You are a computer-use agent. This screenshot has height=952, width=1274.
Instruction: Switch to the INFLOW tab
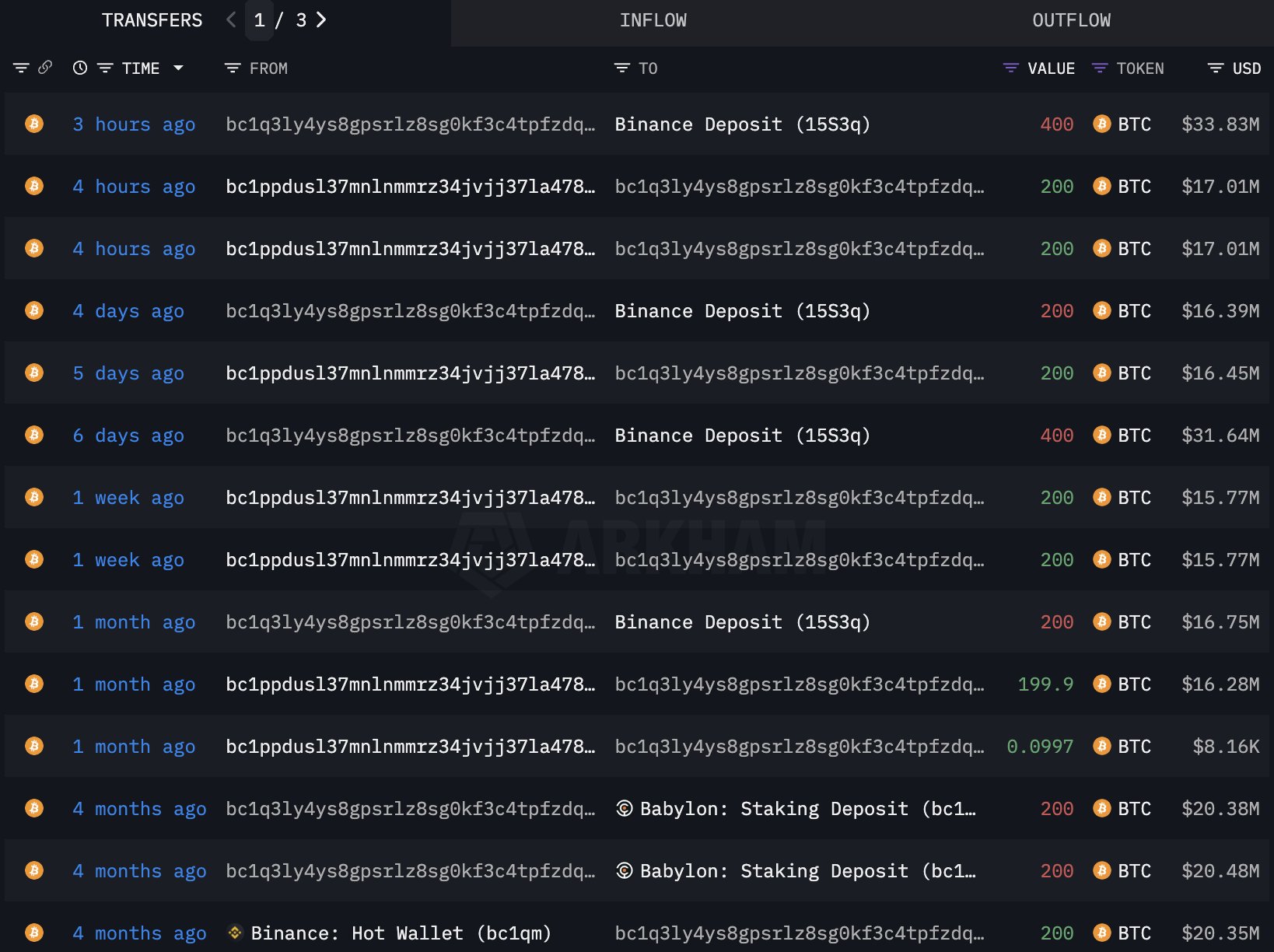coord(653,21)
